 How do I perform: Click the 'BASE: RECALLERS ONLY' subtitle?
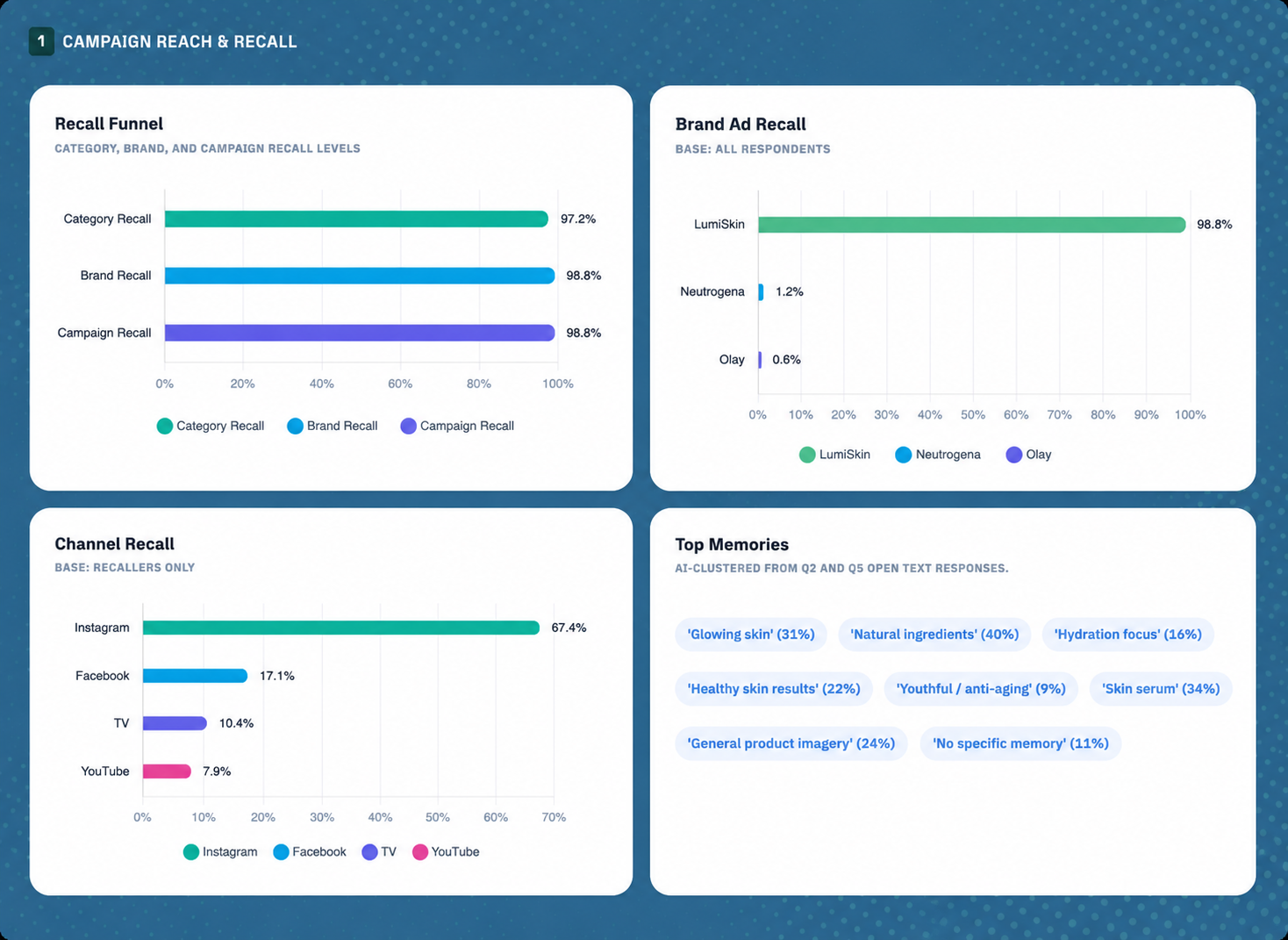[125, 568]
